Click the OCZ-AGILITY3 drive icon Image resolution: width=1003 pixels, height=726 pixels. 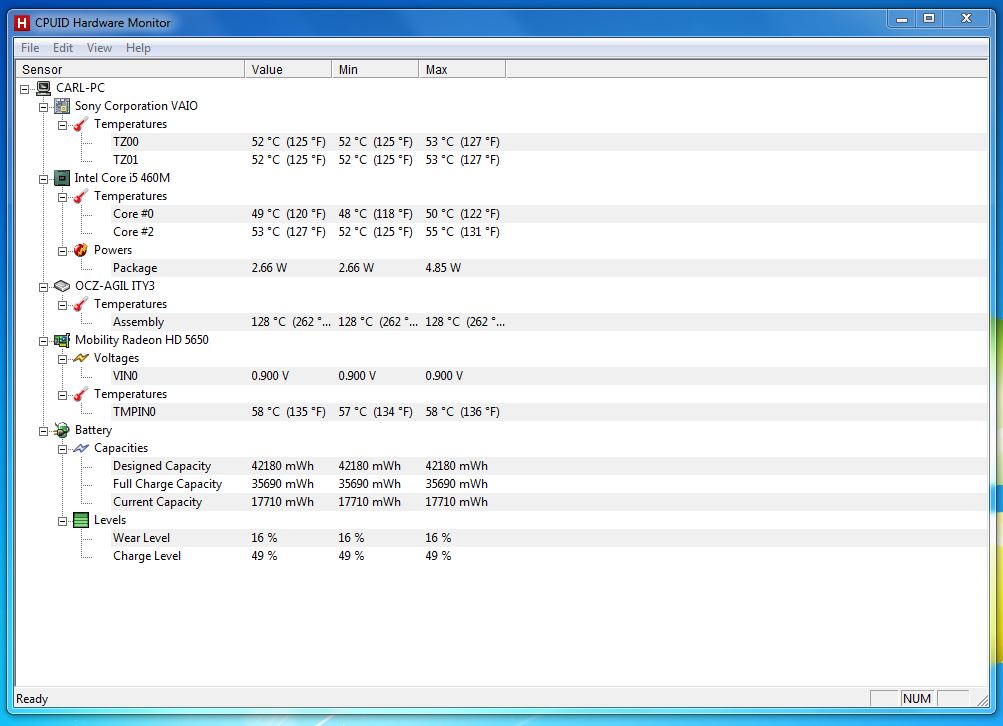coord(62,286)
